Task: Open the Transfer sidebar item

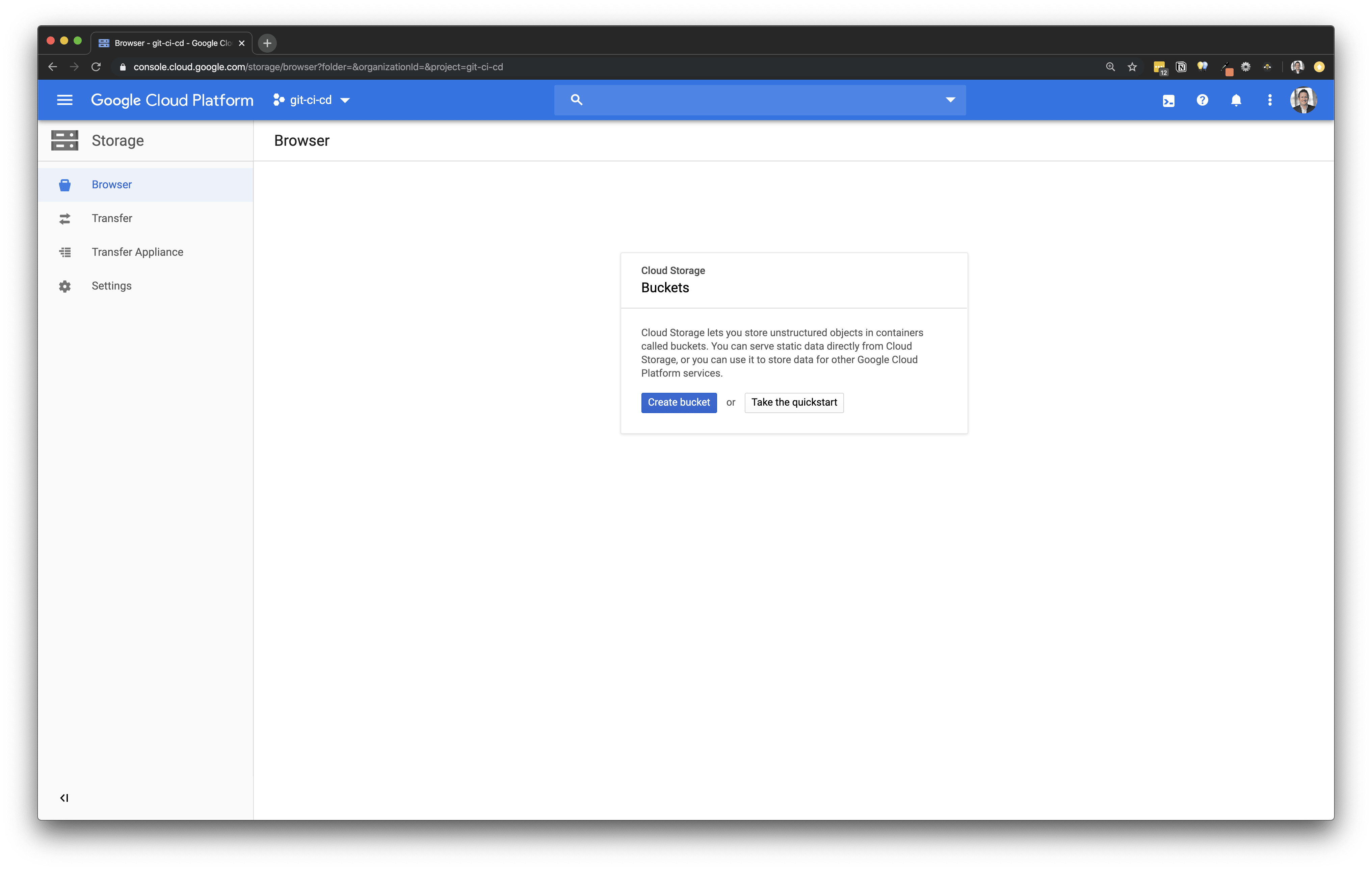Action: [146, 219]
